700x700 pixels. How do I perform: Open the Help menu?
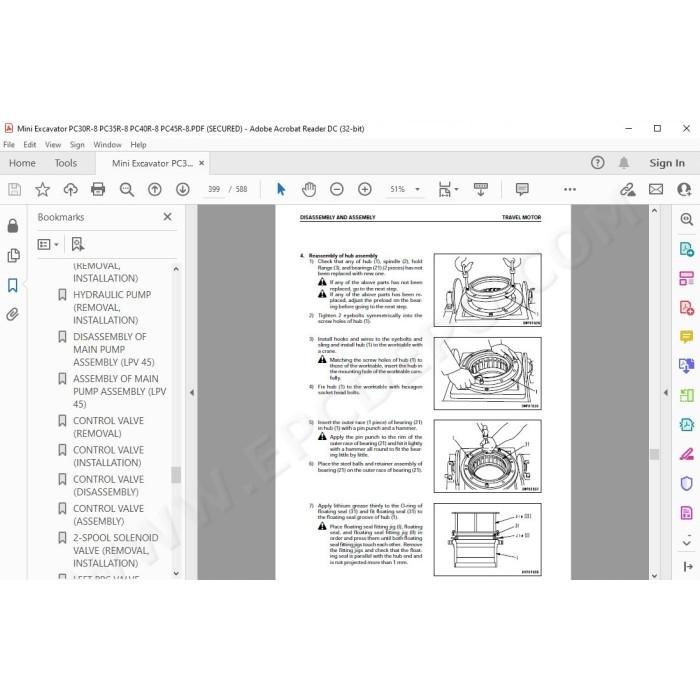138,145
